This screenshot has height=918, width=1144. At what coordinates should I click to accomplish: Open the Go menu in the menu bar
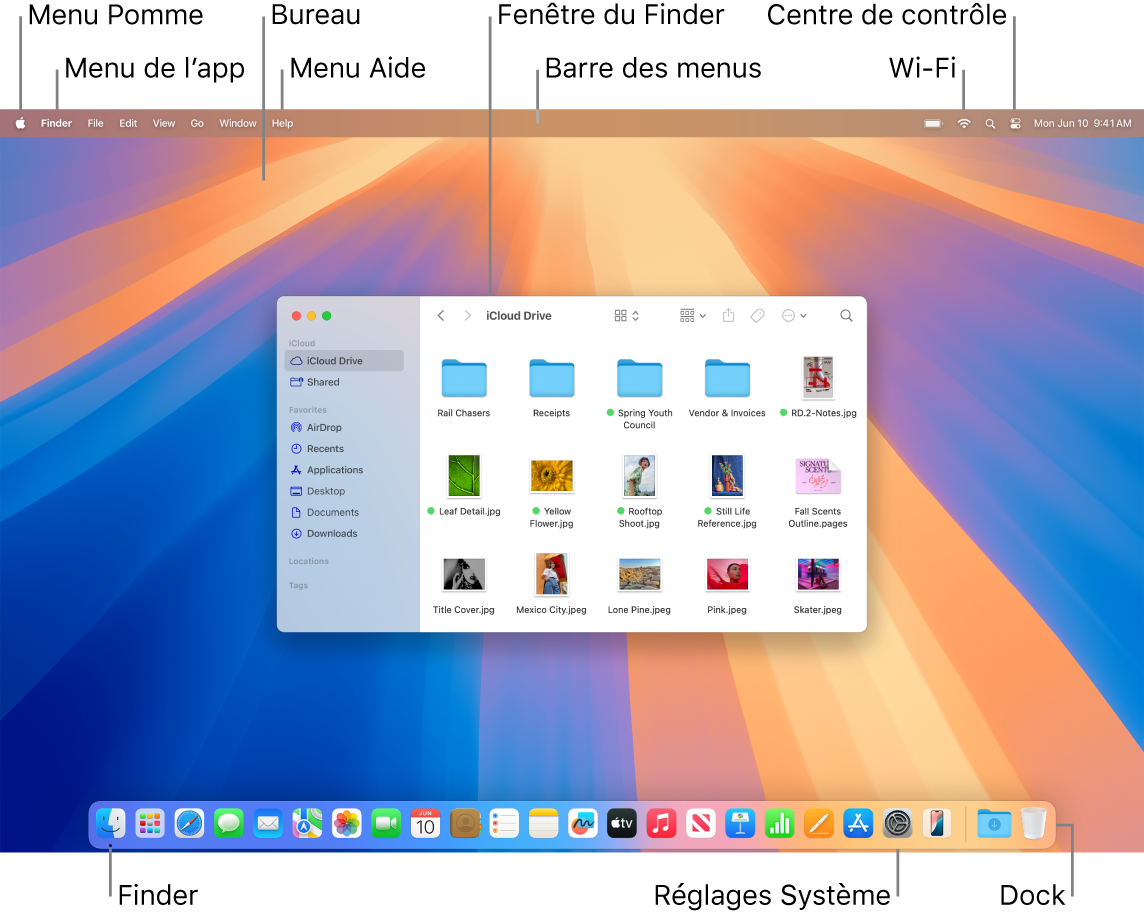click(197, 123)
